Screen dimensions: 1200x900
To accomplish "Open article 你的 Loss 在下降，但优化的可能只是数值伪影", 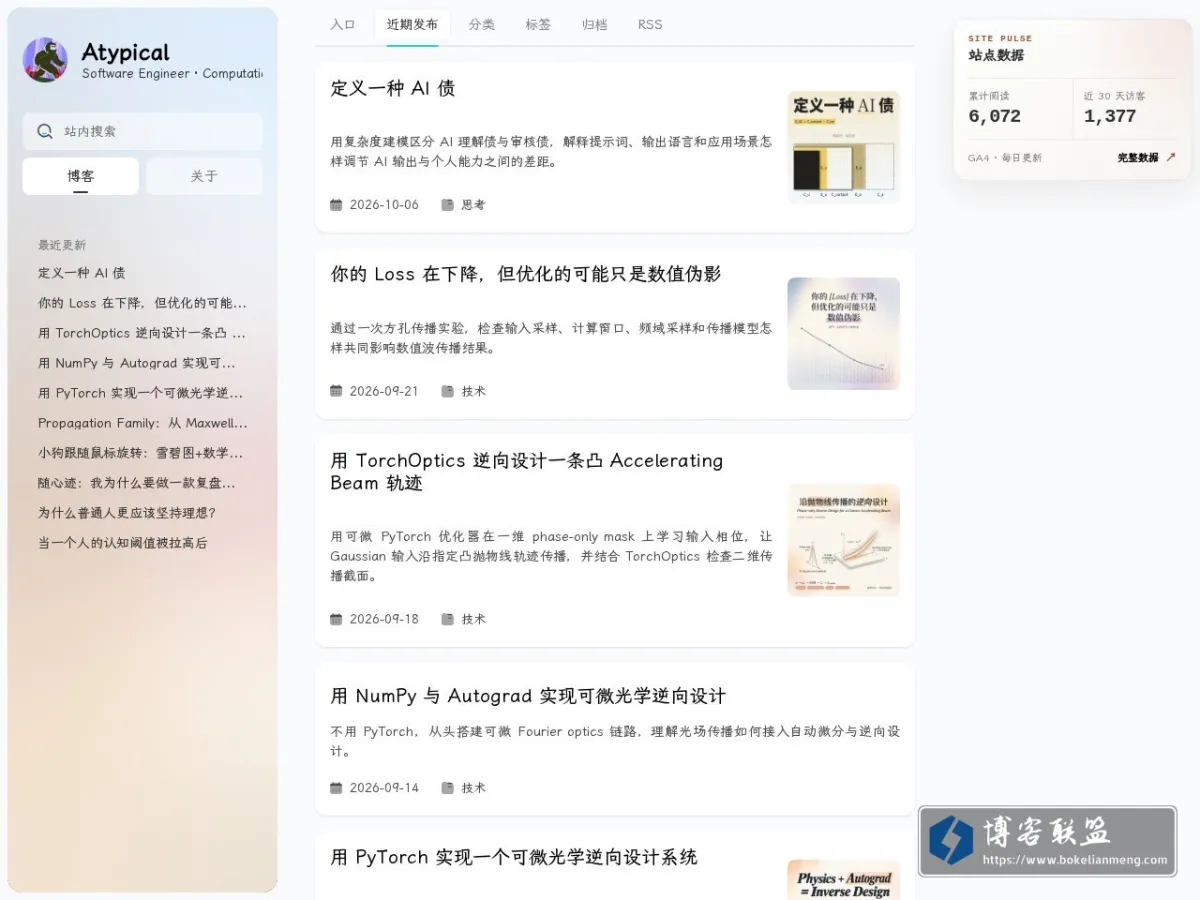I will pos(526,274).
